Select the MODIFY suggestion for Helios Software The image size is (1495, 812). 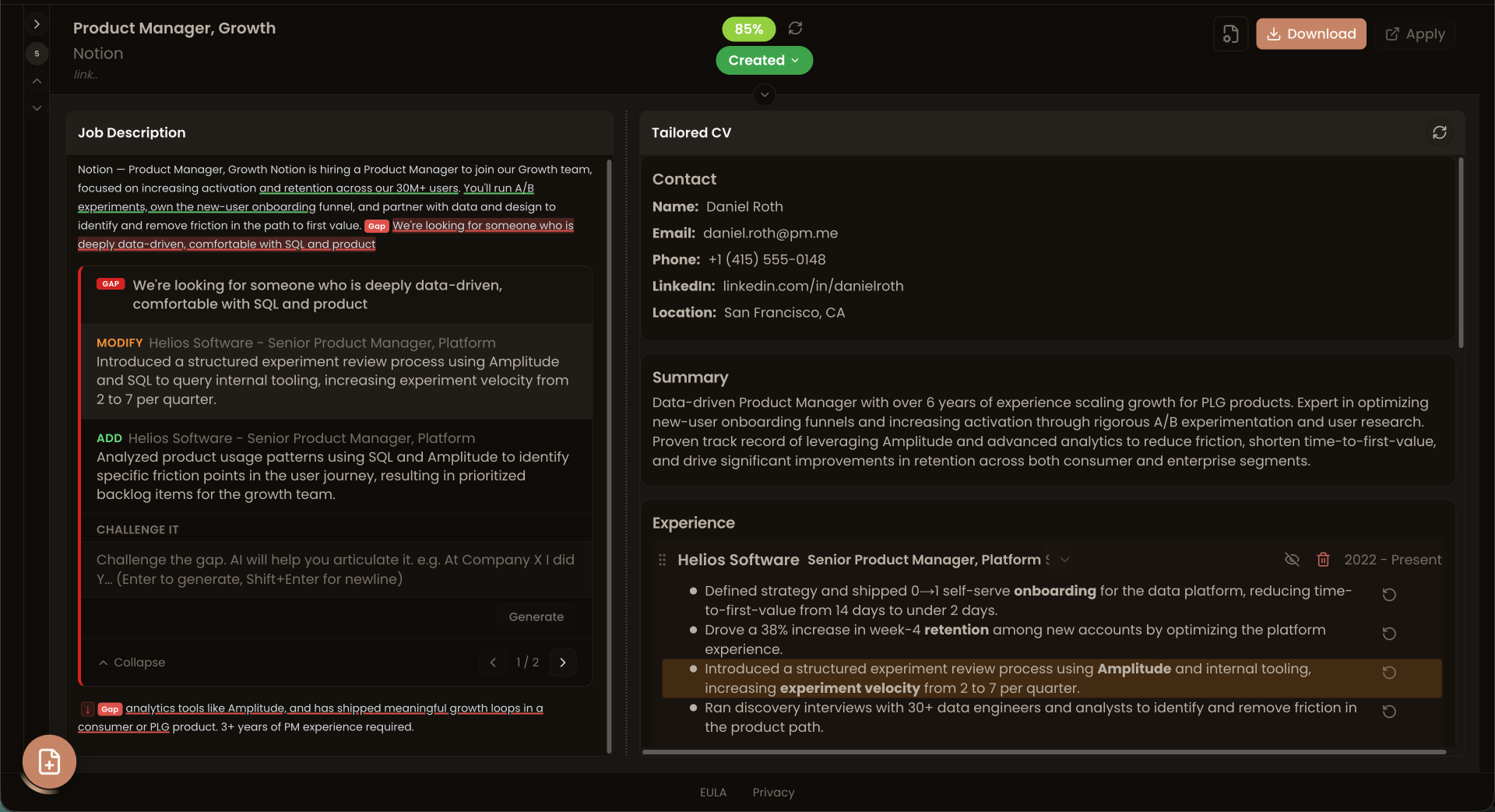(x=336, y=371)
